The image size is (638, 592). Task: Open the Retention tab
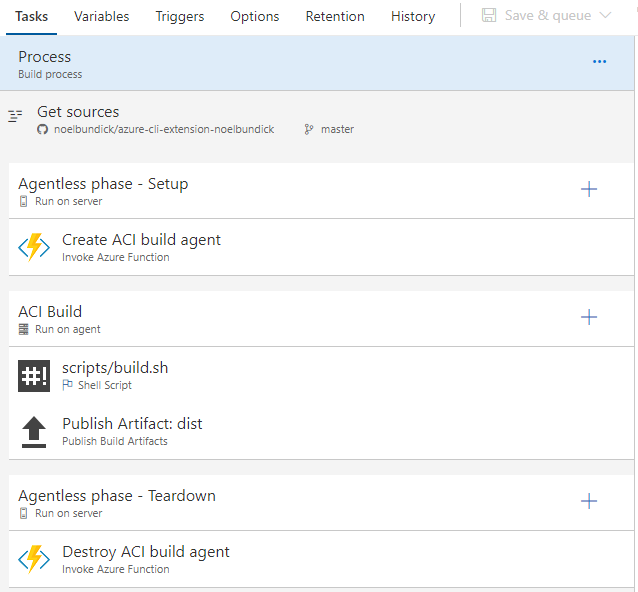click(x=335, y=16)
